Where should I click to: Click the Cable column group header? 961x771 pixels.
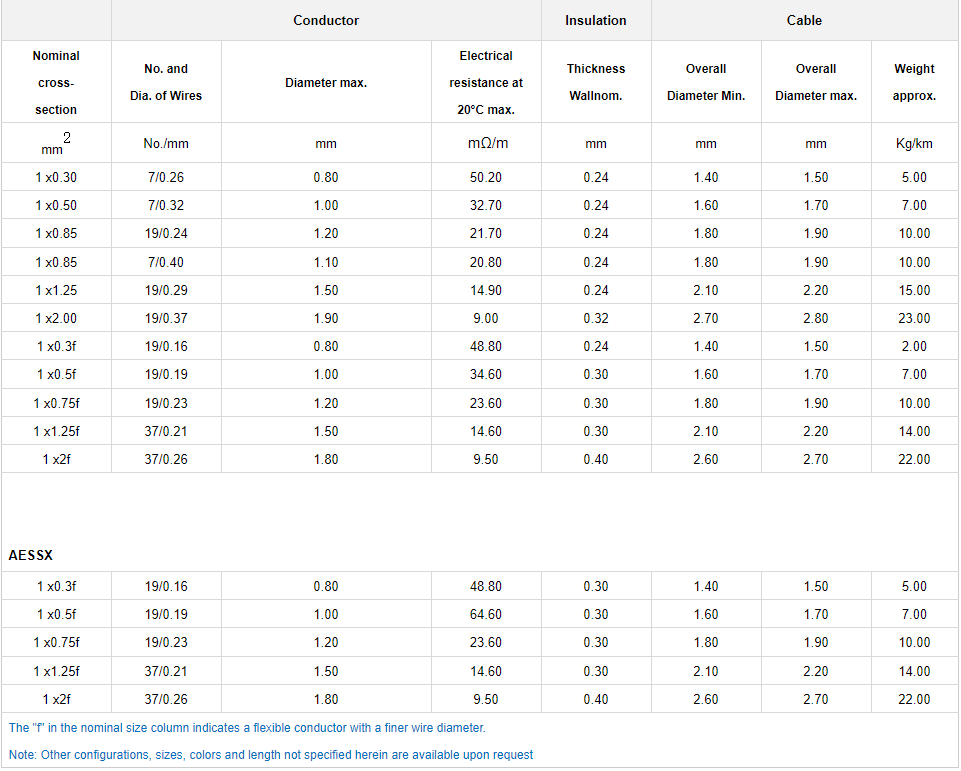804,20
